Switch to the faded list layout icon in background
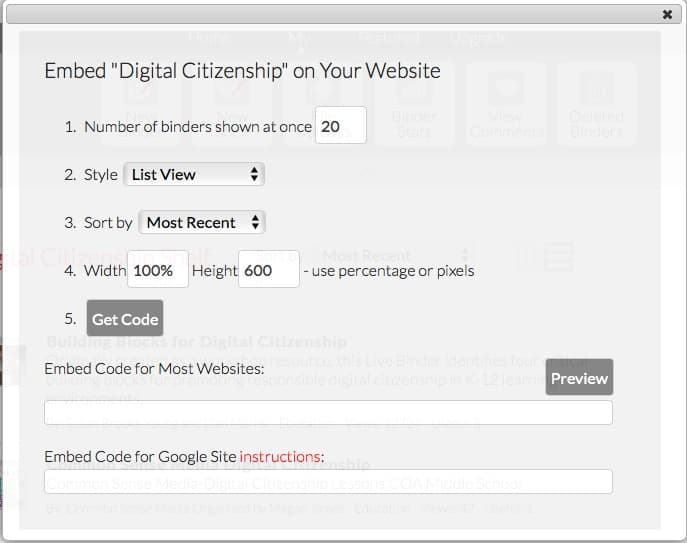 coord(557,256)
